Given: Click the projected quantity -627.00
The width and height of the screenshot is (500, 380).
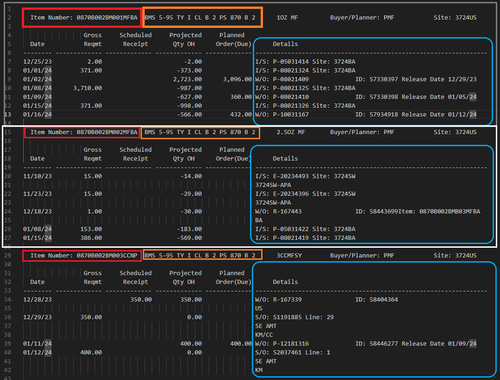Looking at the screenshot, I should [189, 97].
